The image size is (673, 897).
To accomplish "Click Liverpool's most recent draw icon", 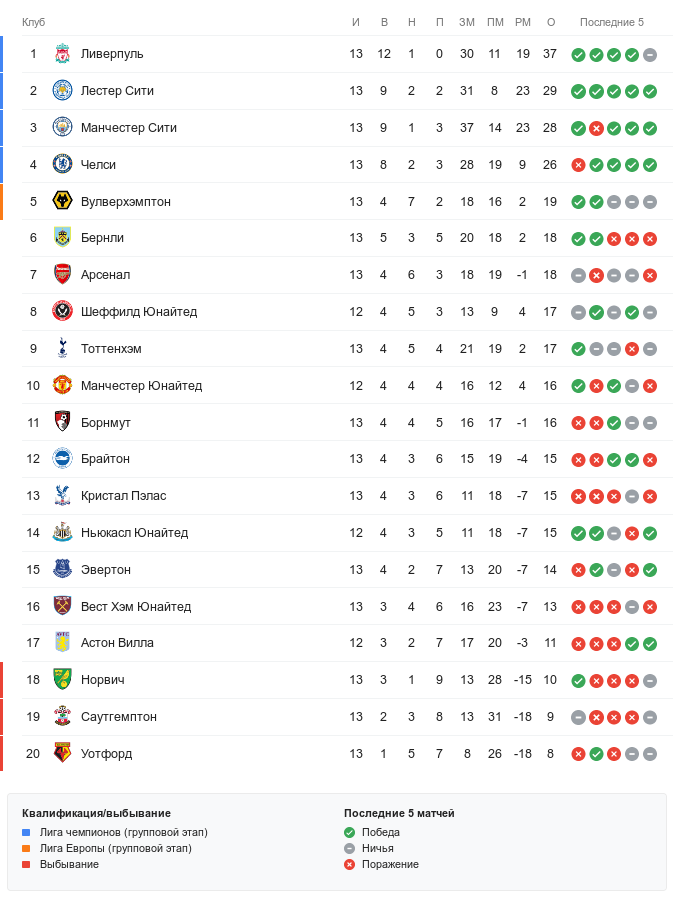I will [650, 54].
